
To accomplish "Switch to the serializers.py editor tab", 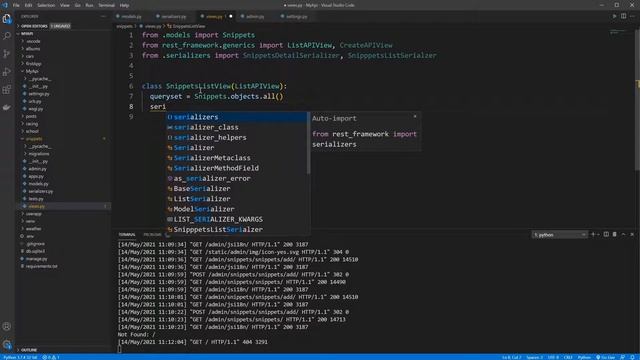I will pos(173,16).
